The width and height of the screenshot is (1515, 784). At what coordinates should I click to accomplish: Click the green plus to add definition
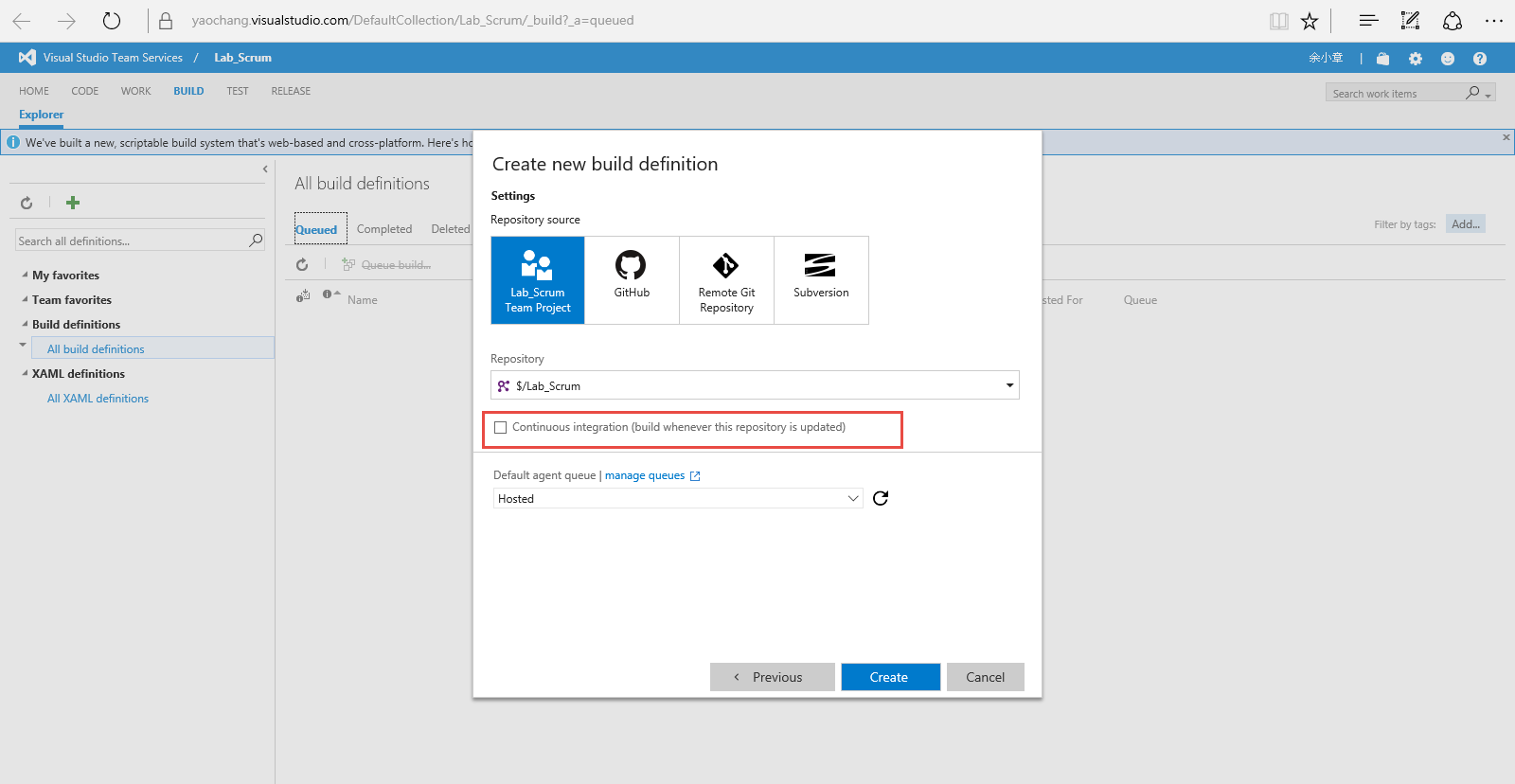(x=73, y=203)
